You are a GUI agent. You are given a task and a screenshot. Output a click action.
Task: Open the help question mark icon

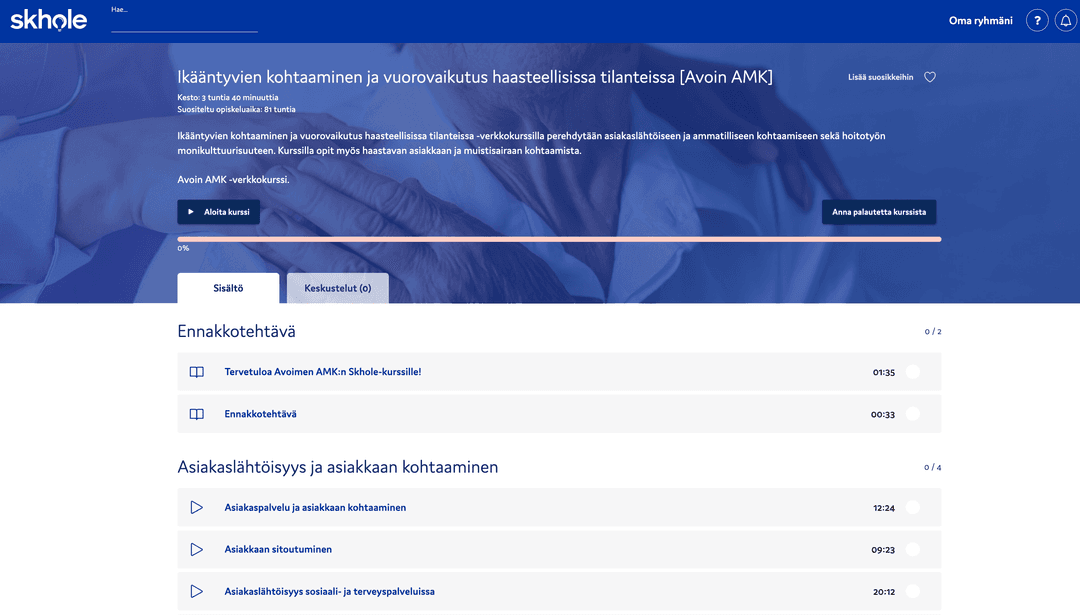1037,21
